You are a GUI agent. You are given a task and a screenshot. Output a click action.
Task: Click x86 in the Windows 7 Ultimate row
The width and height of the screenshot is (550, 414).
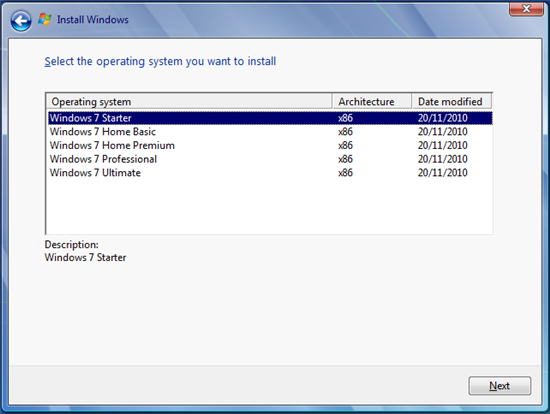click(346, 173)
